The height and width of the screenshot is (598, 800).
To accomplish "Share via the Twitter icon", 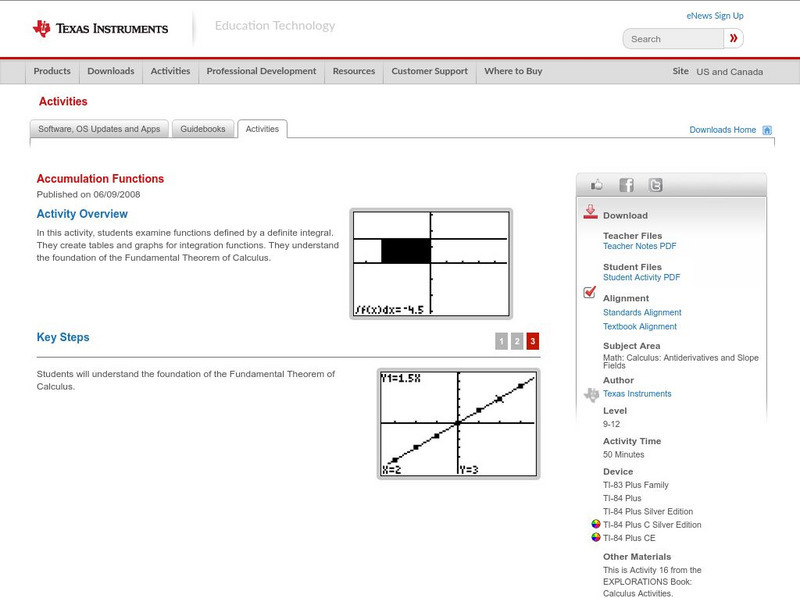I will tap(656, 185).
